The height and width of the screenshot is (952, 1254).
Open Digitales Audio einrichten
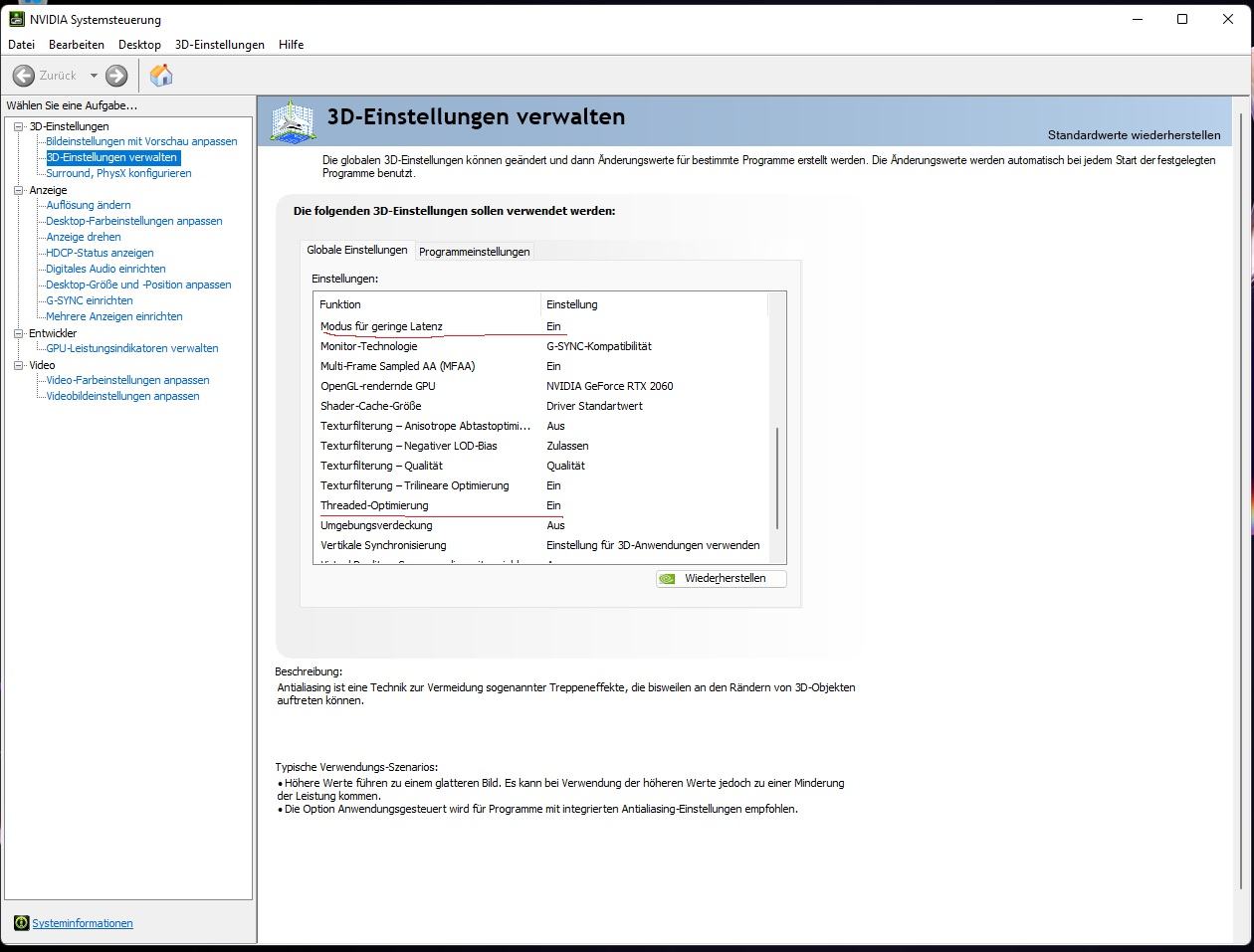pos(105,269)
